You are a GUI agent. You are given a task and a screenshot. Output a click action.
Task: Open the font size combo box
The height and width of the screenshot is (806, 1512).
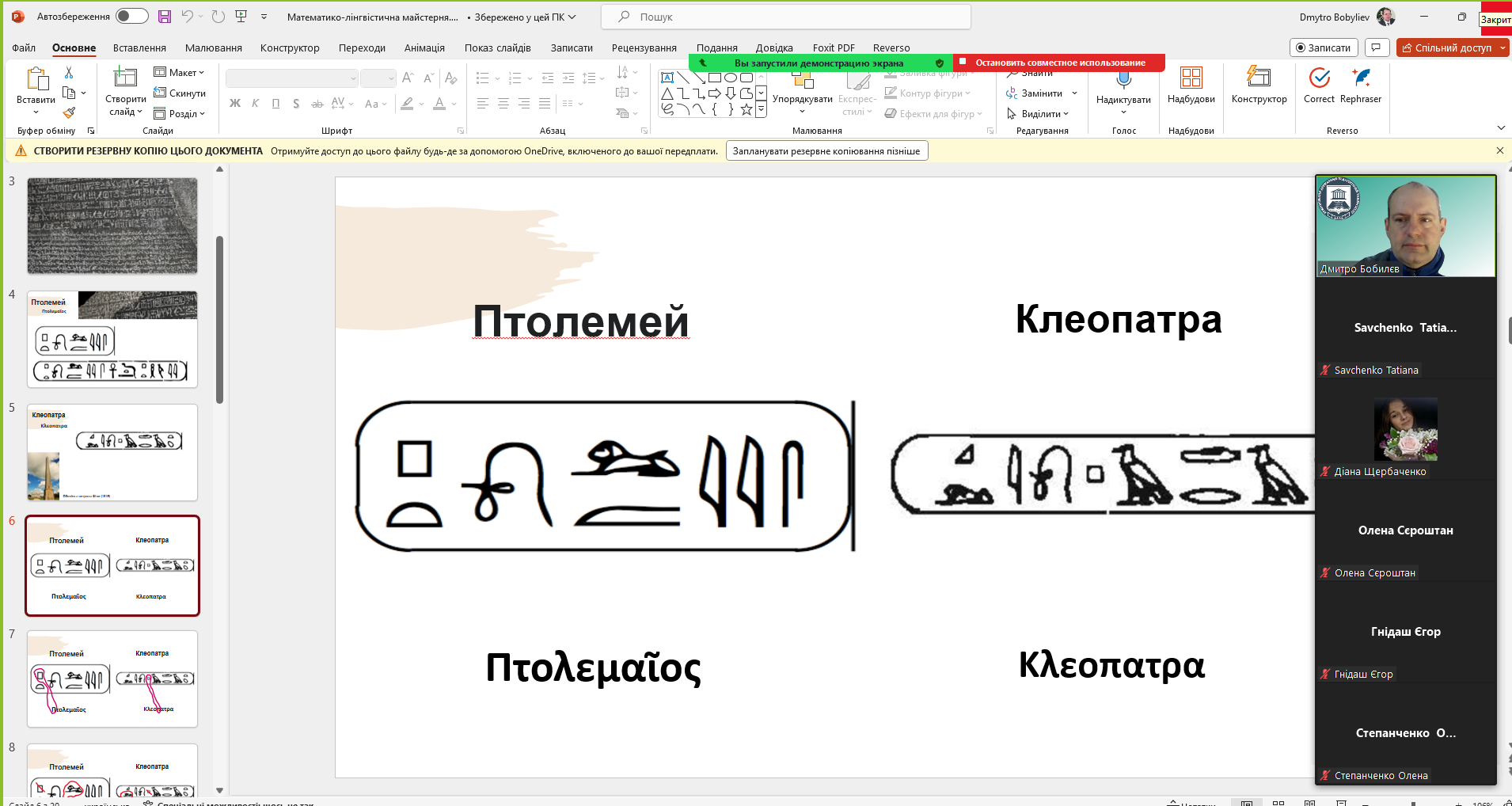pos(378,78)
